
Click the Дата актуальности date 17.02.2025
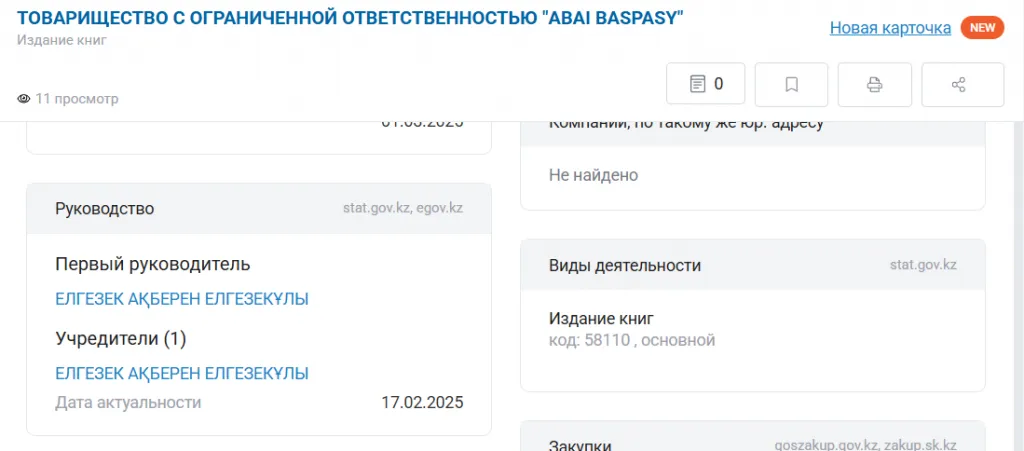tap(422, 403)
